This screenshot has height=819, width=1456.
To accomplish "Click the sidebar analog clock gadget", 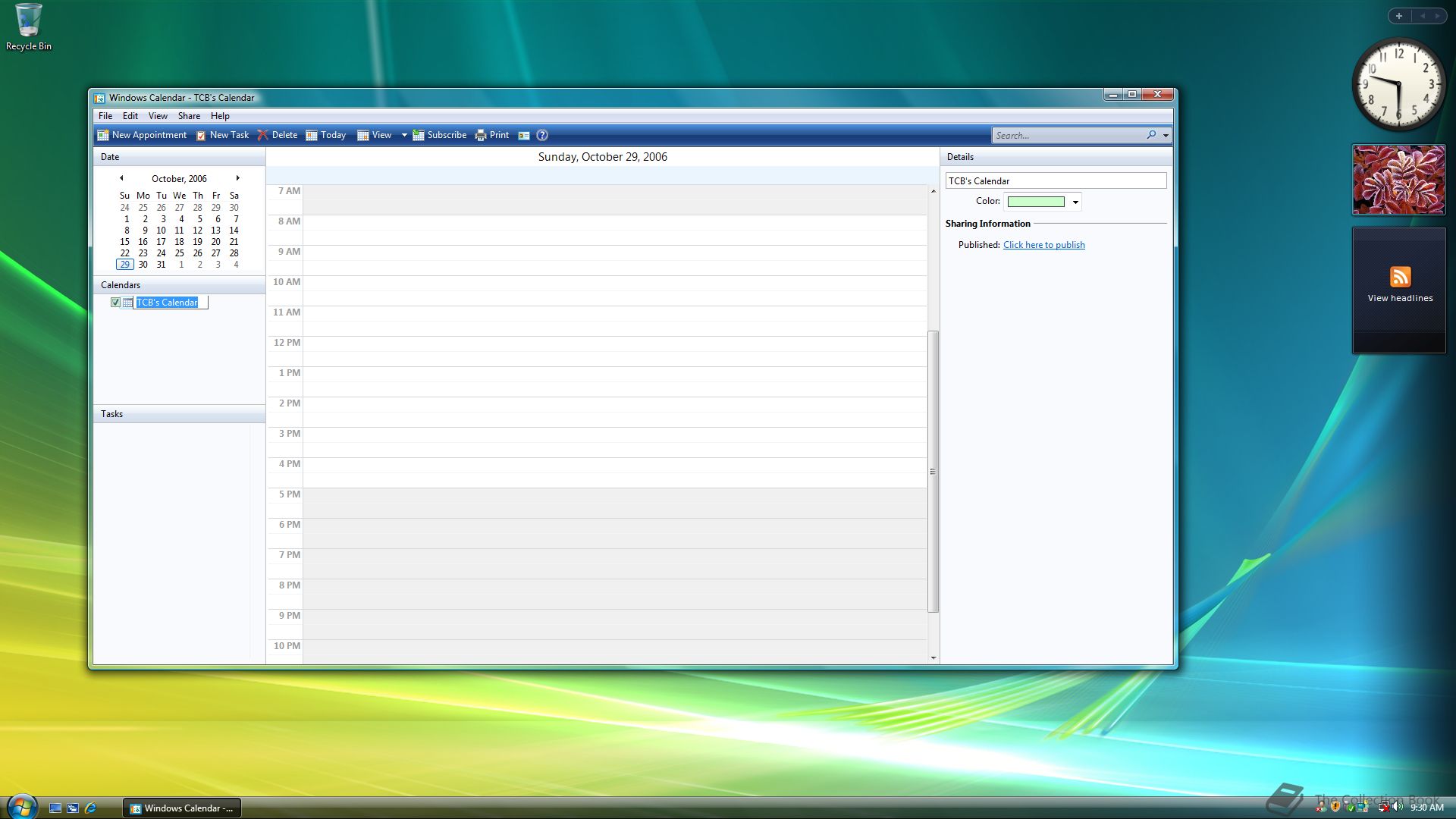I will (1399, 83).
